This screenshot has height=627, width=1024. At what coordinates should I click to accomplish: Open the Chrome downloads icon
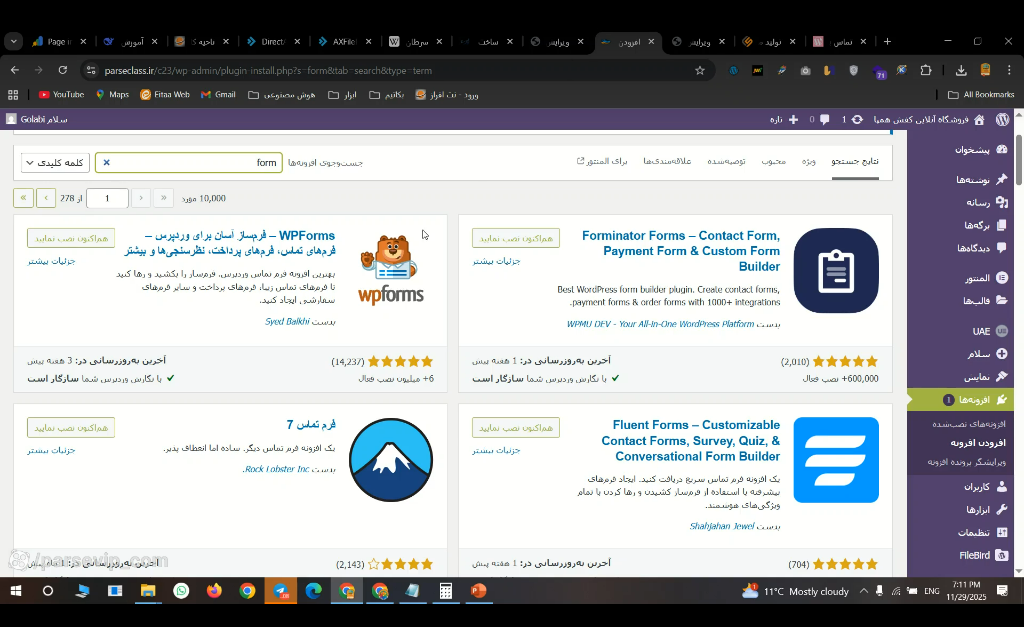(x=961, y=71)
